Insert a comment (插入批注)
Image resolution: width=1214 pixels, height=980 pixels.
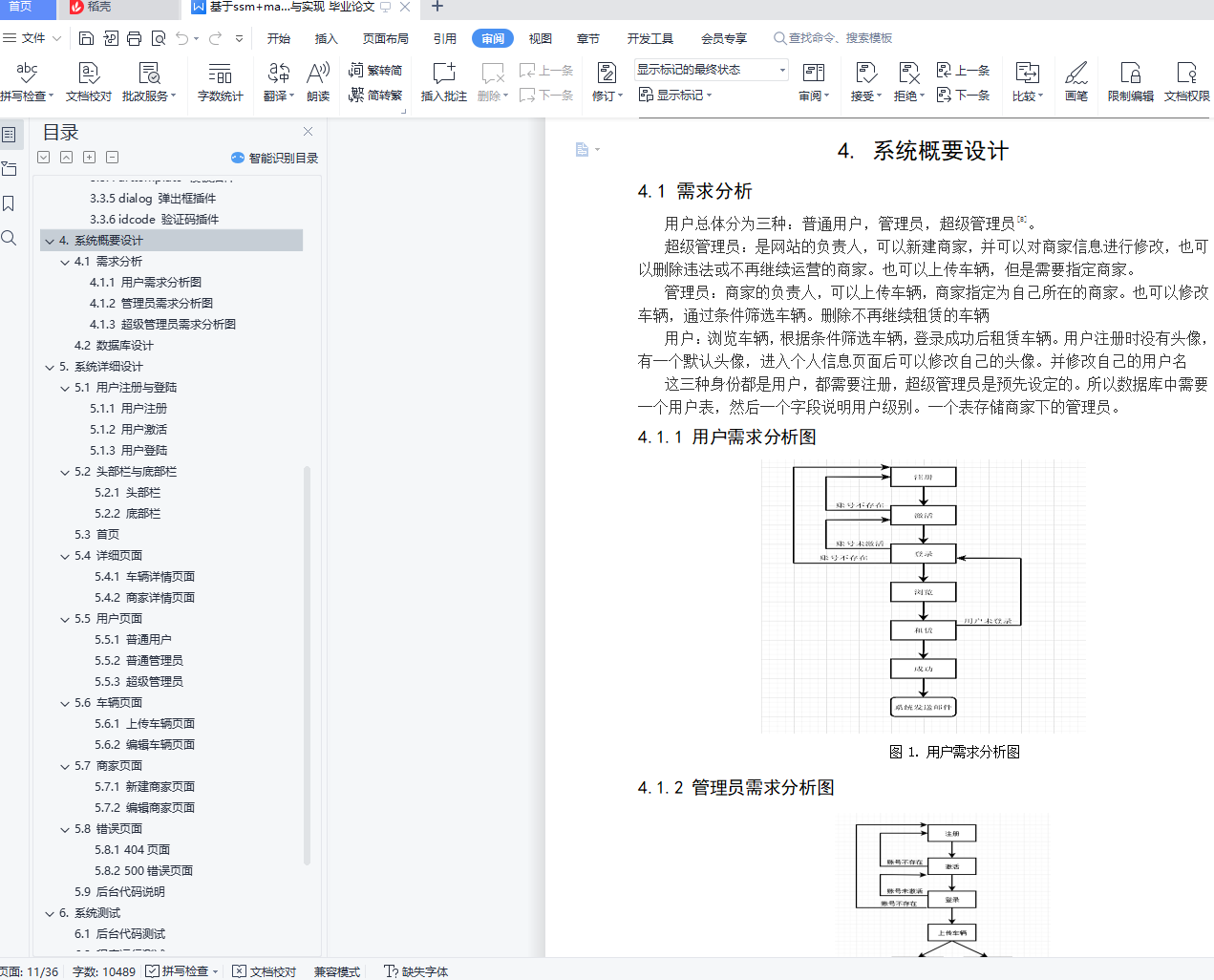coord(444,81)
